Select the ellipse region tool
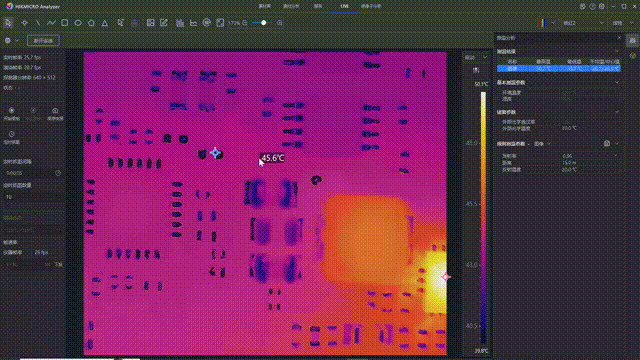The height and width of the screenshot is (360, 640). point(78,23)
